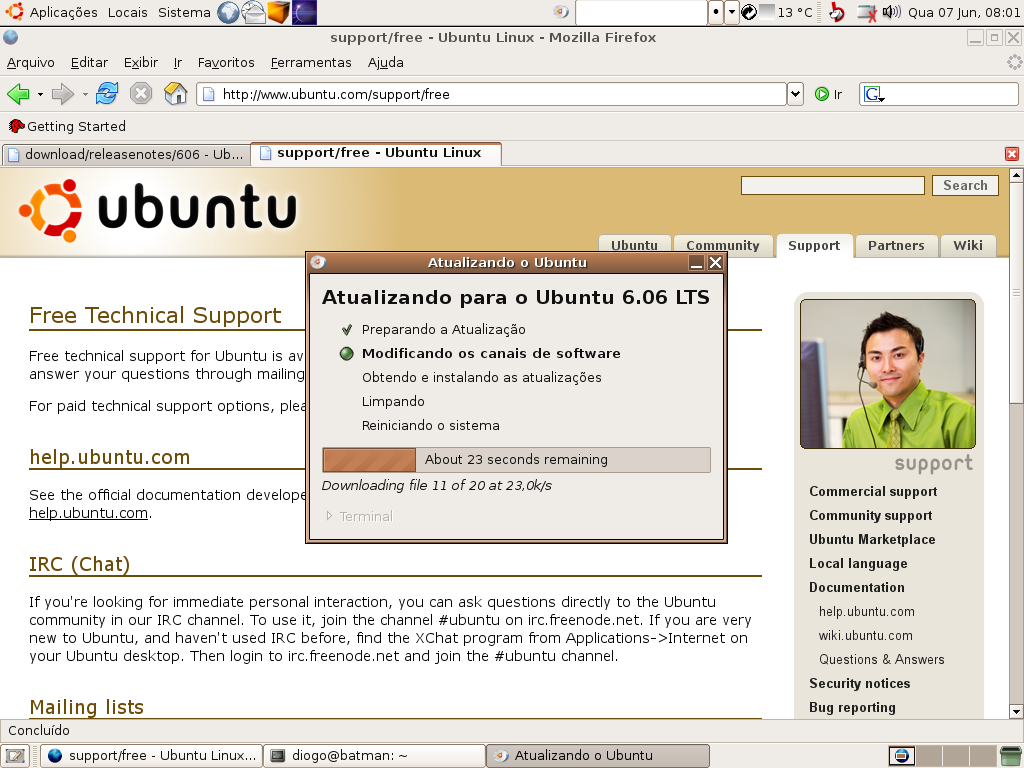
Task: Minimize the Atualizando o Ubuntu dialog
Action: (696, 263)
